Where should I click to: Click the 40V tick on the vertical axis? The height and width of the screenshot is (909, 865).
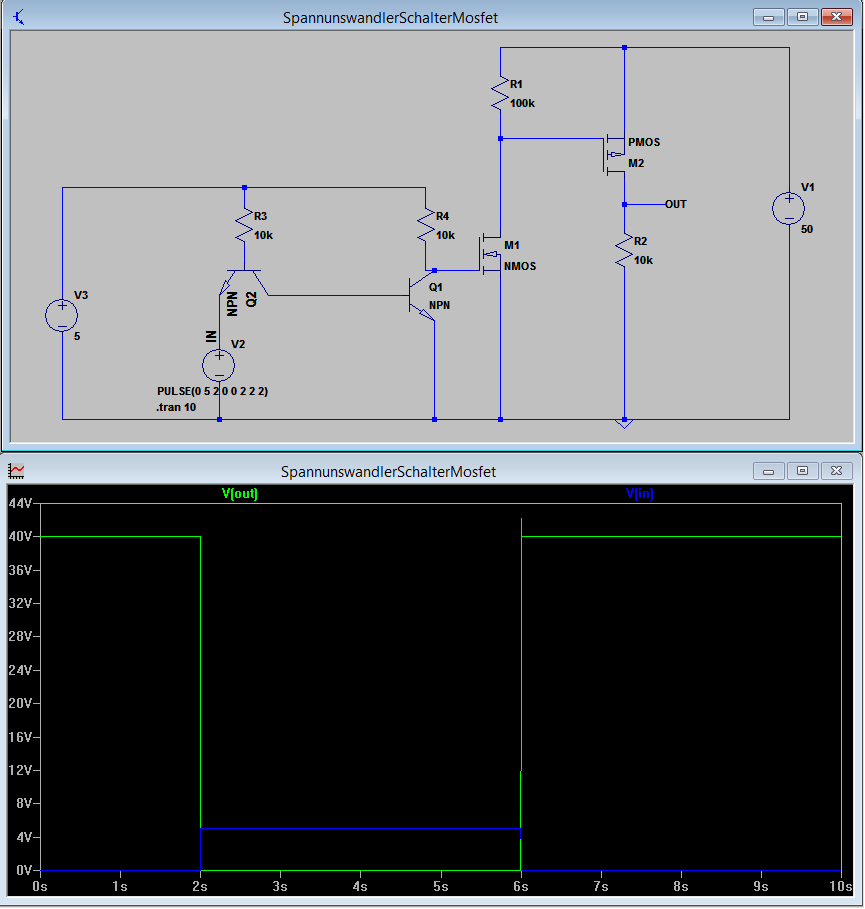click(x=20, y=536)
